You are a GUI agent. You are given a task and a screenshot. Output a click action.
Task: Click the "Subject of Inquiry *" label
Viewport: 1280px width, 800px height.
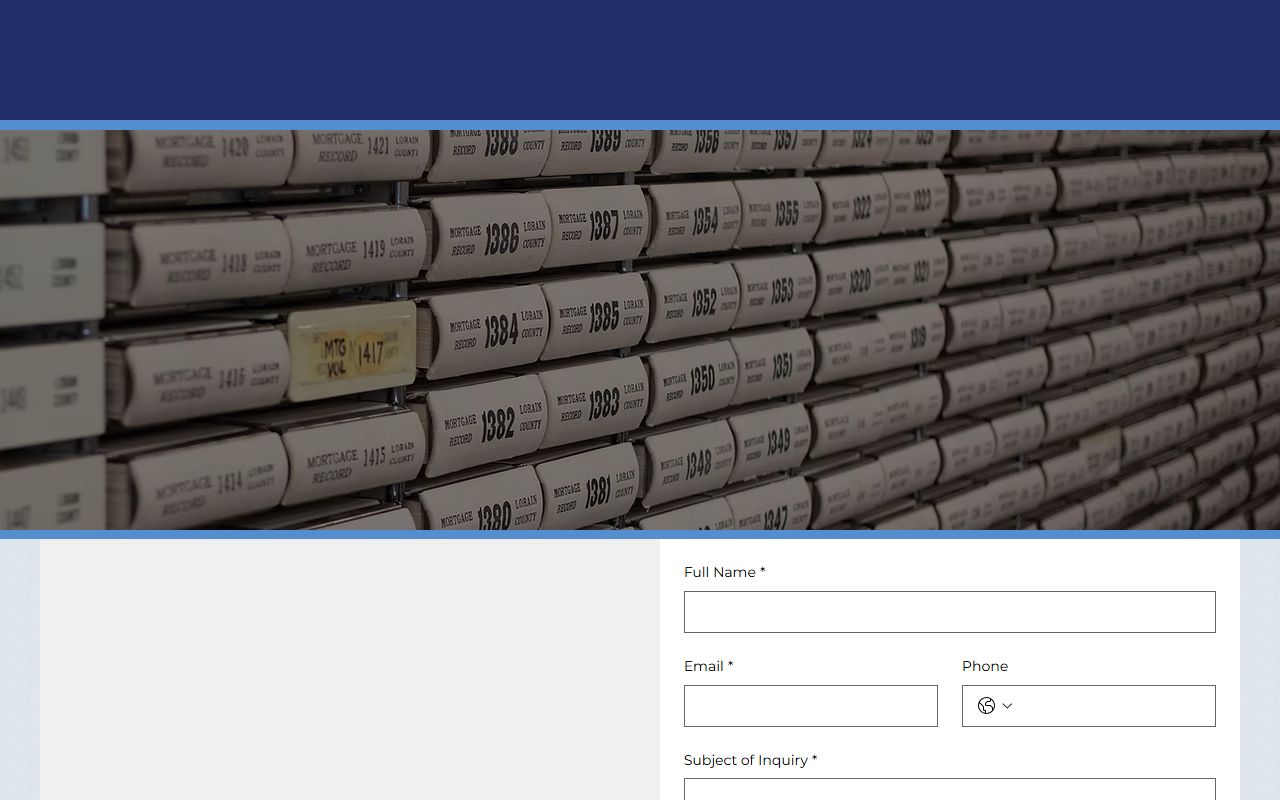click(750, 760)
